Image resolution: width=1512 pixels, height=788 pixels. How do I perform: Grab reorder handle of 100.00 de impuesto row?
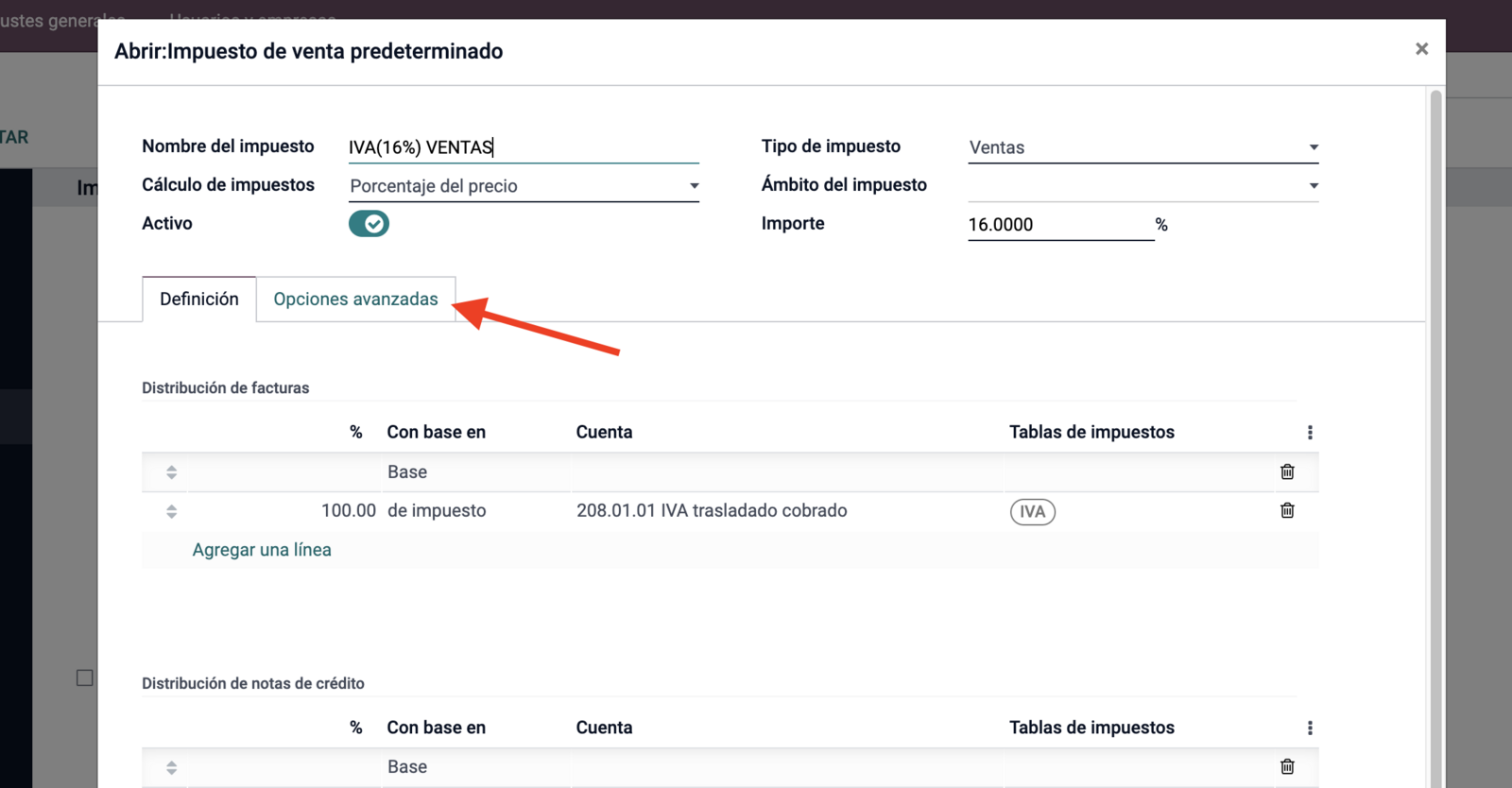171,511
